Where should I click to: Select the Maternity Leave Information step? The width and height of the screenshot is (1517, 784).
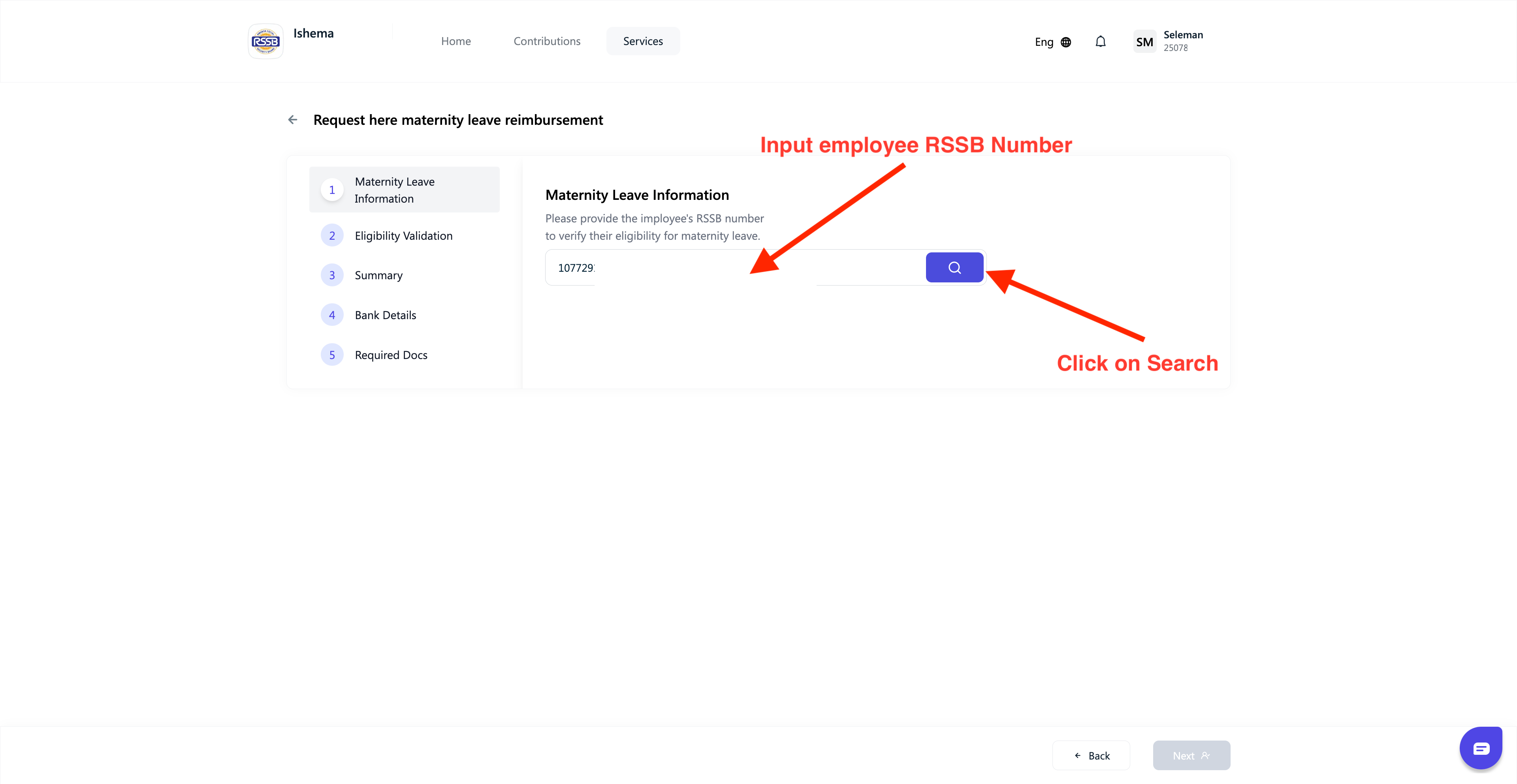(x=404, y=190)
